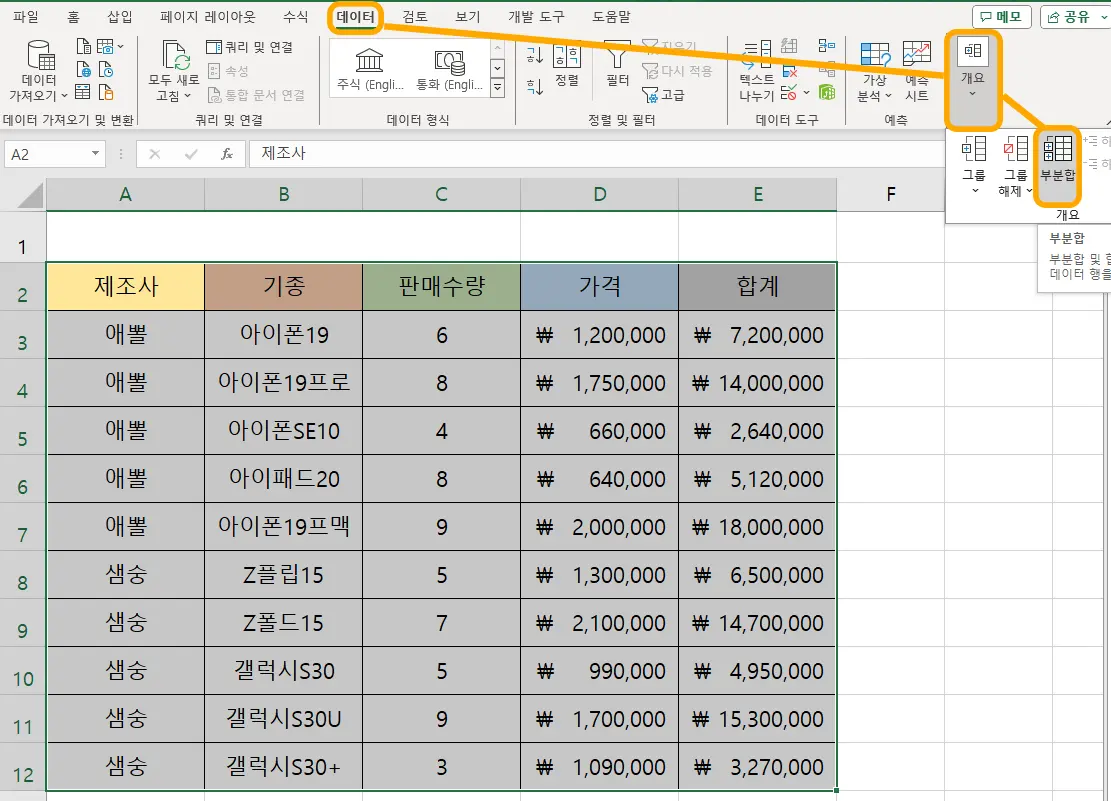Open the 도움말 tab
The height and width of the screenshot is (801, 1111).
[611, 17]
